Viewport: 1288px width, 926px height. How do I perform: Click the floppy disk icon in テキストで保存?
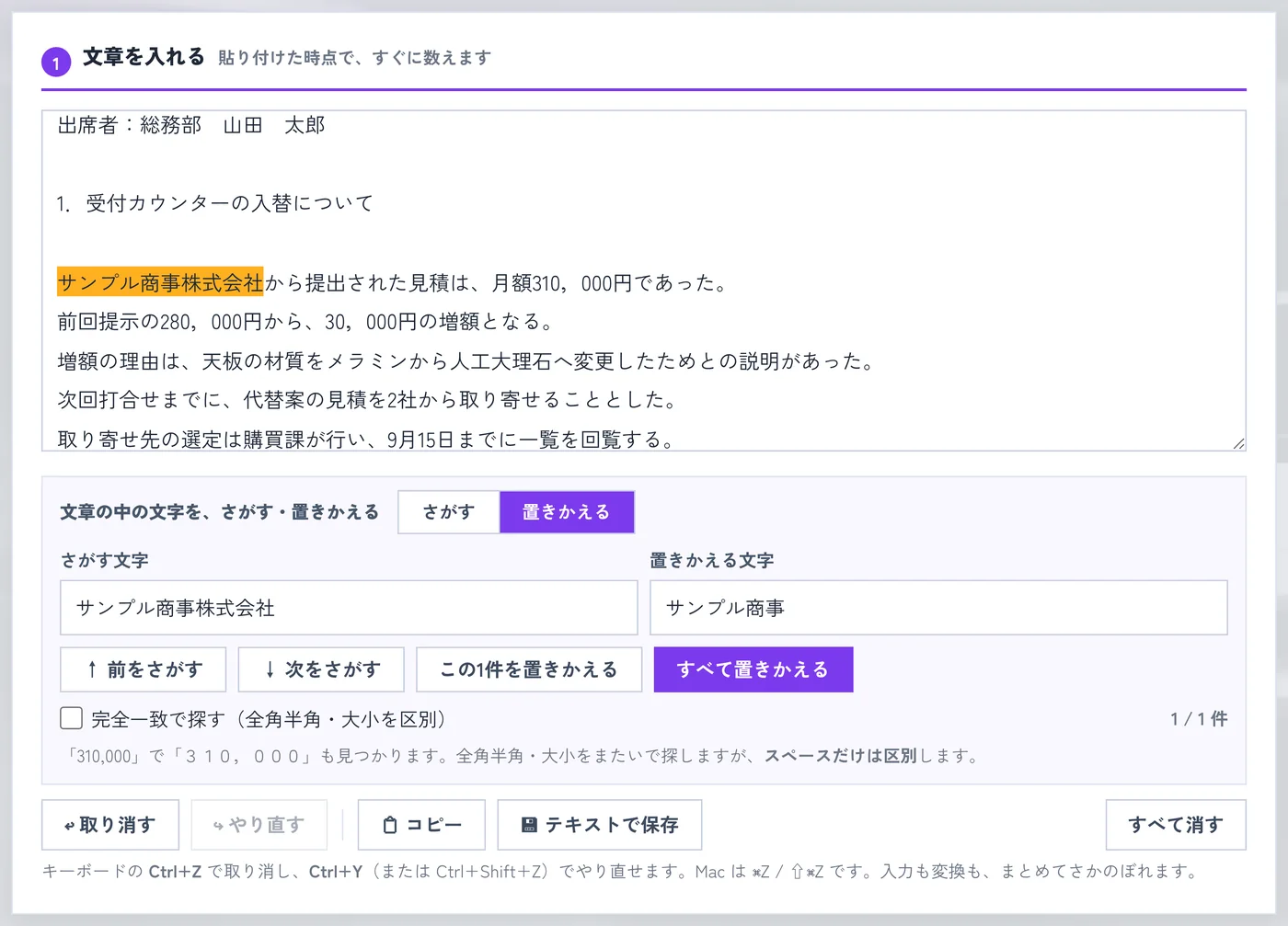529,825
